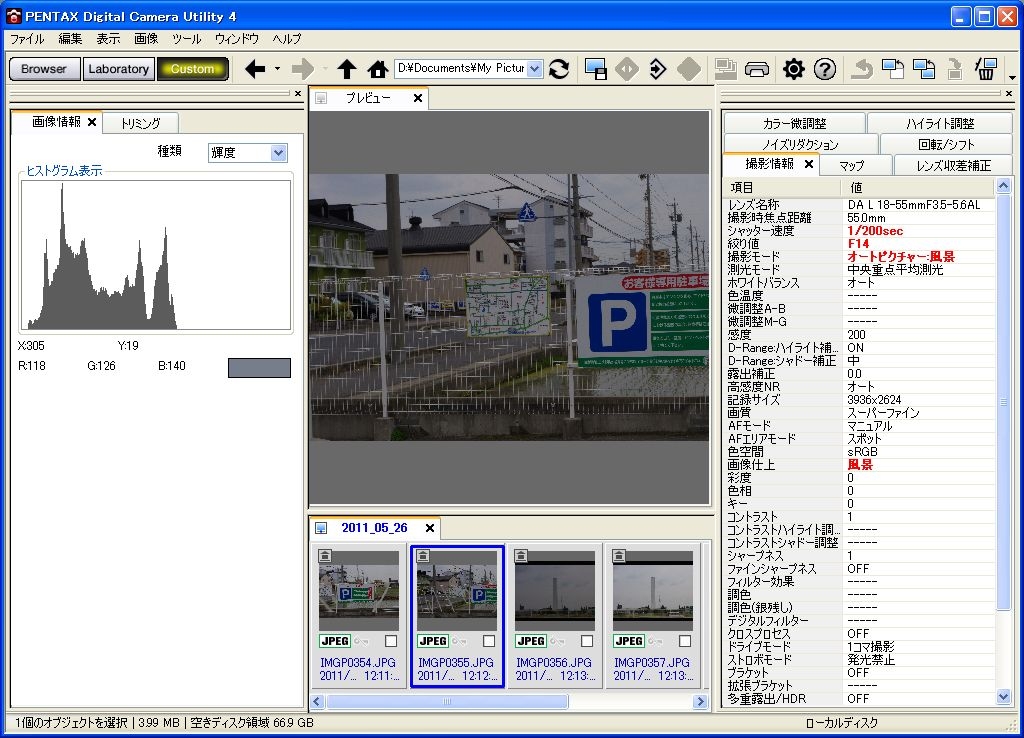Open the ツール menu
Viewport: 1024px width, 738px height.
click(186, 39)
